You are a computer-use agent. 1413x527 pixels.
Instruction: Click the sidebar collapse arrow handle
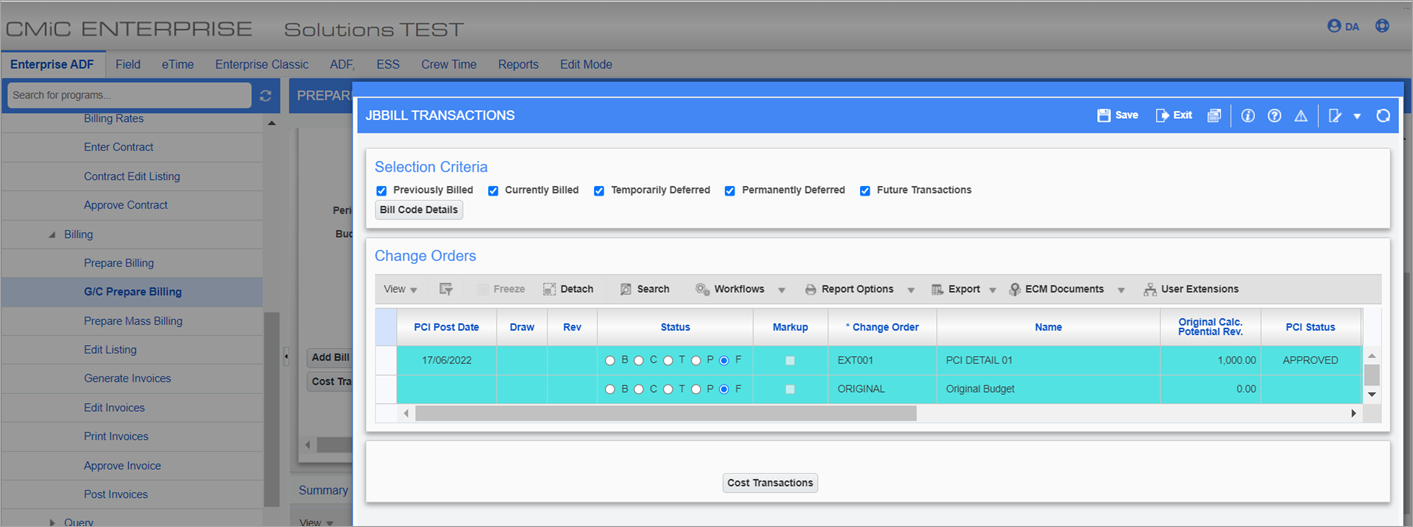click(x=285, y=355)
